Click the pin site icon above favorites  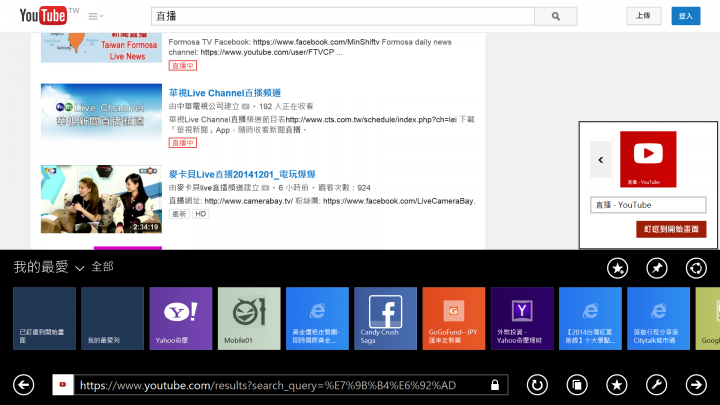click(657, 268)
